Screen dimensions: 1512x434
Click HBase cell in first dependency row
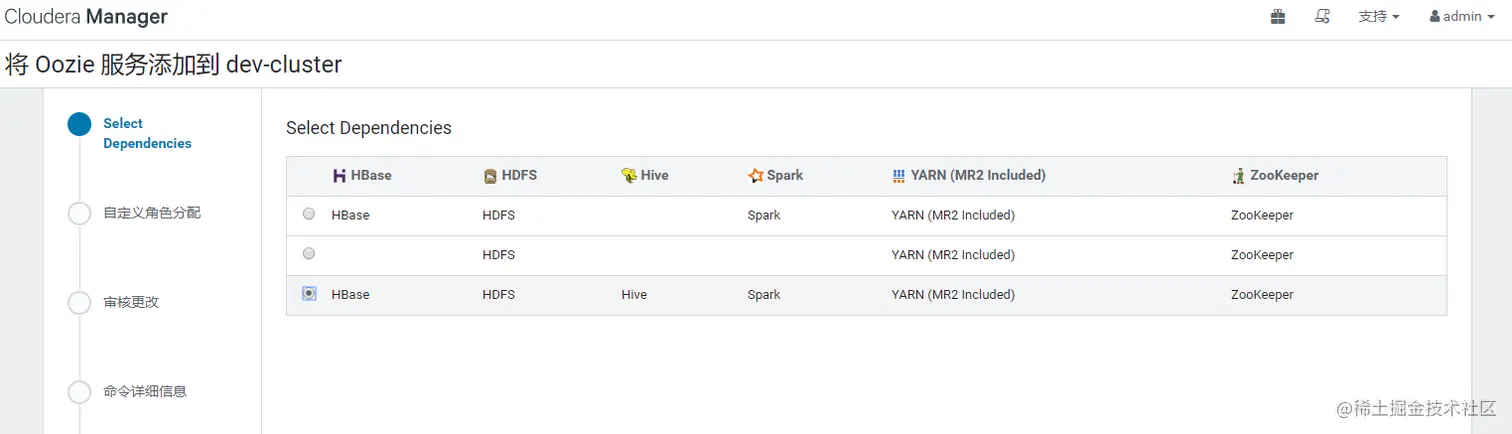351,215
